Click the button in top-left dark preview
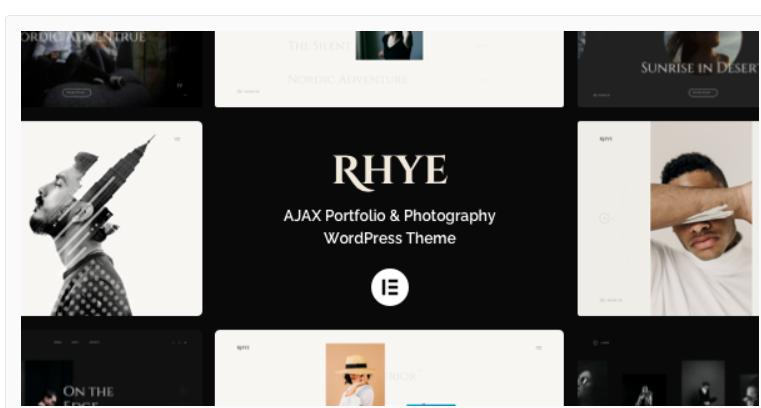This screenshot has height=408, width=761. tap(77, 92)
